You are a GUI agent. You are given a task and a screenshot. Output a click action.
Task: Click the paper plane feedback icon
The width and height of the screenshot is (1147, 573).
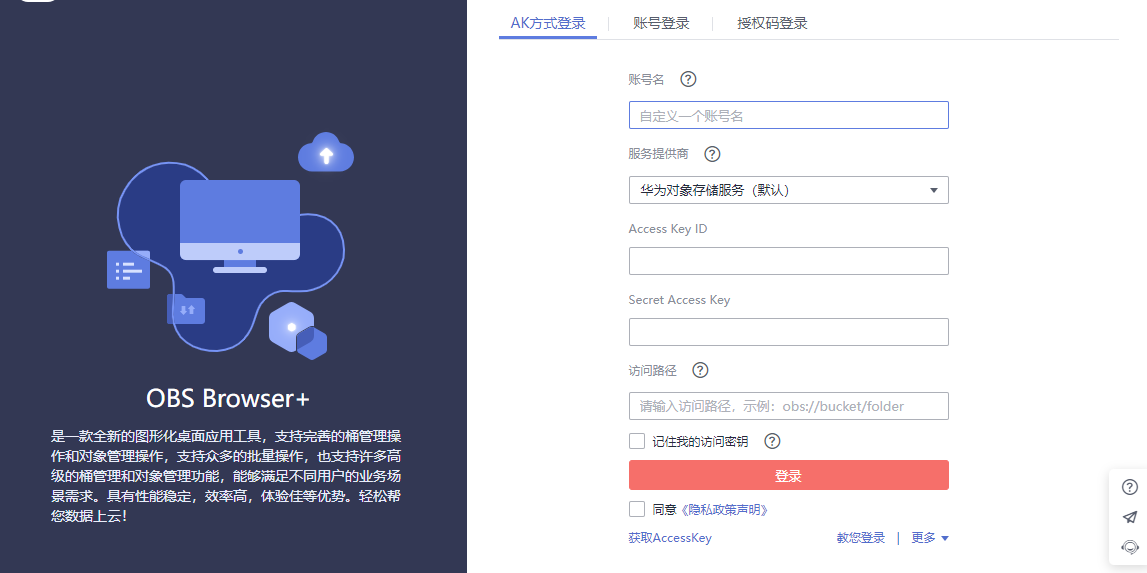1130,517
